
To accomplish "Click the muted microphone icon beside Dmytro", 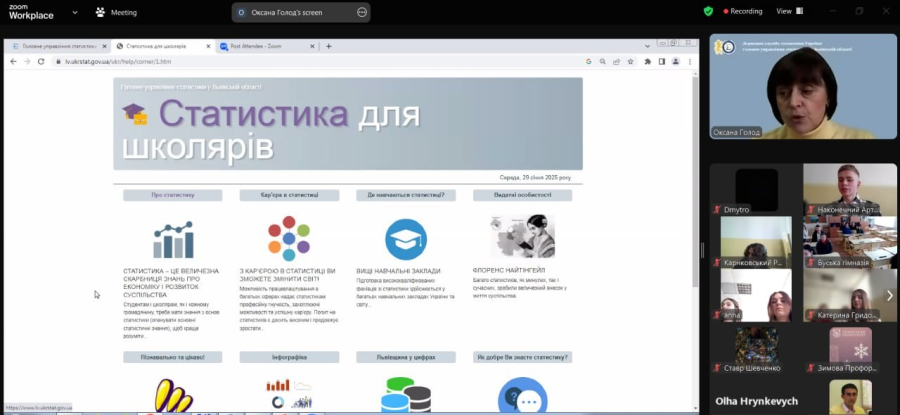I will point(716,210).
